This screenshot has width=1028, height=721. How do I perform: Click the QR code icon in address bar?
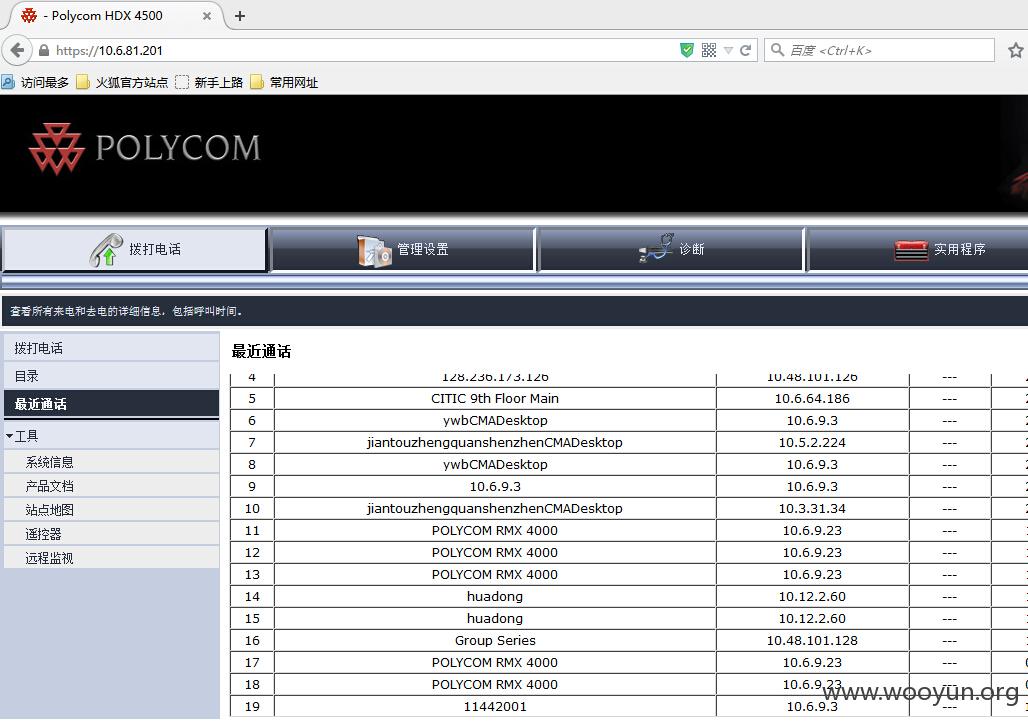[709, 50]
